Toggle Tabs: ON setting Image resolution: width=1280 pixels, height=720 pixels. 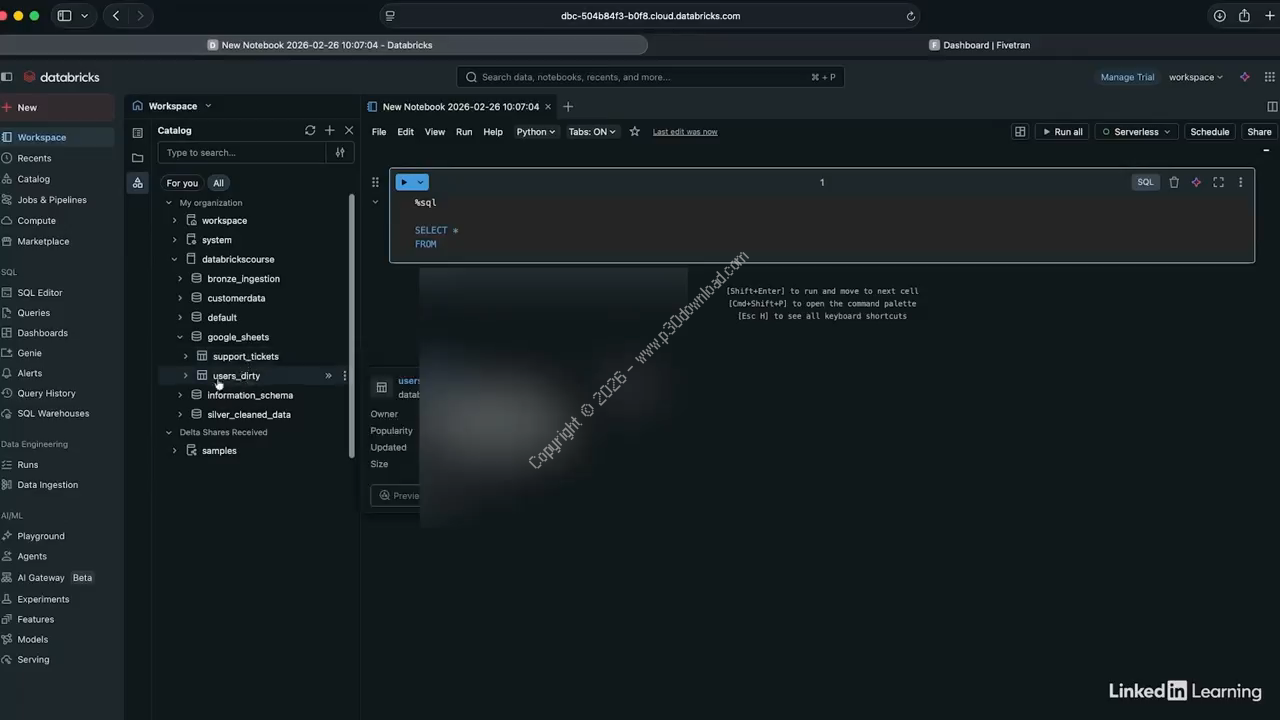tap(592, 131)
